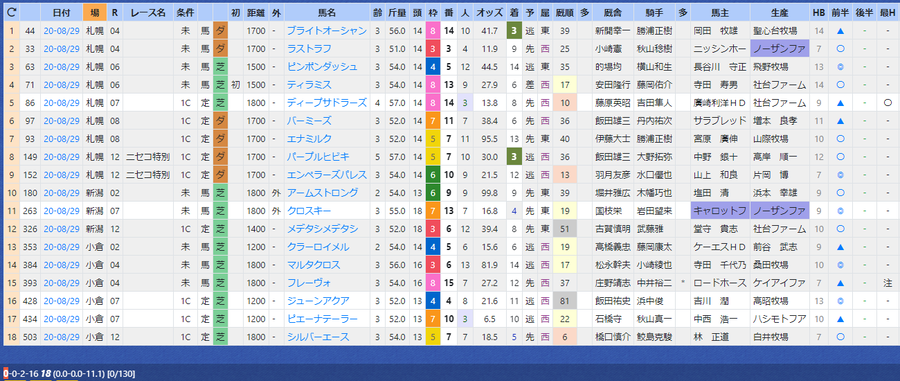The width and height of the screenshot is (900, 381).
Task: Click the odds value 6.5
Action: (491, 319)
